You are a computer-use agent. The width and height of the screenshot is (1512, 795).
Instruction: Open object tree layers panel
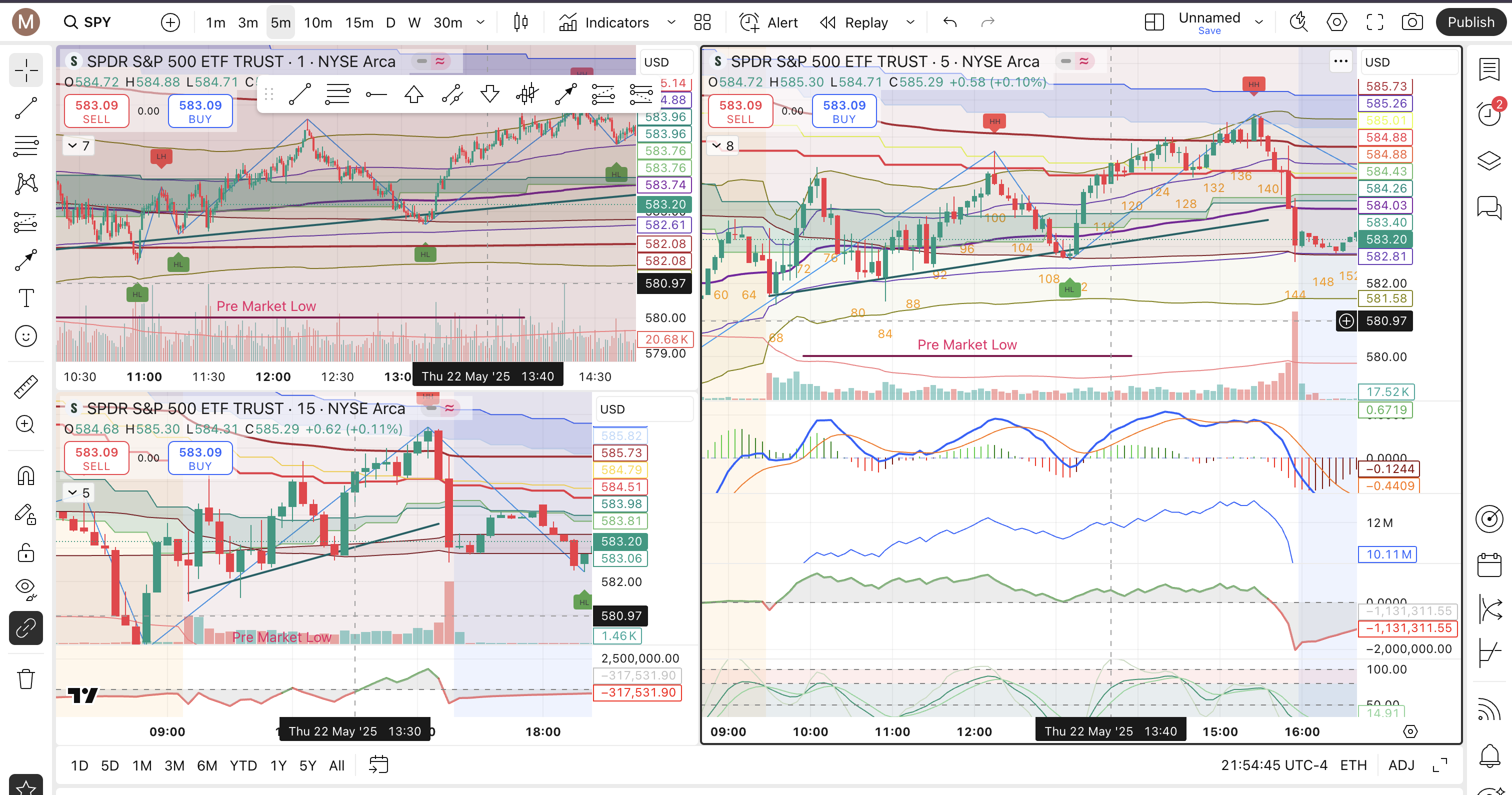pos(1489,161)
